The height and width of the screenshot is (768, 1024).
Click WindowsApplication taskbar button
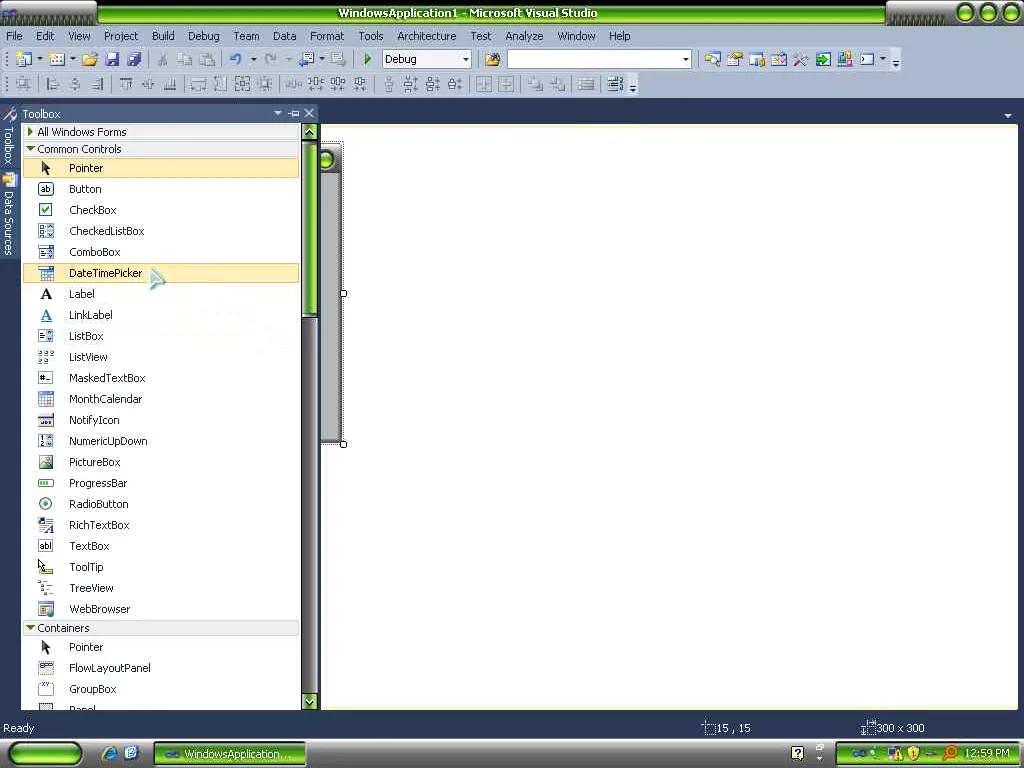click(229, 754)
